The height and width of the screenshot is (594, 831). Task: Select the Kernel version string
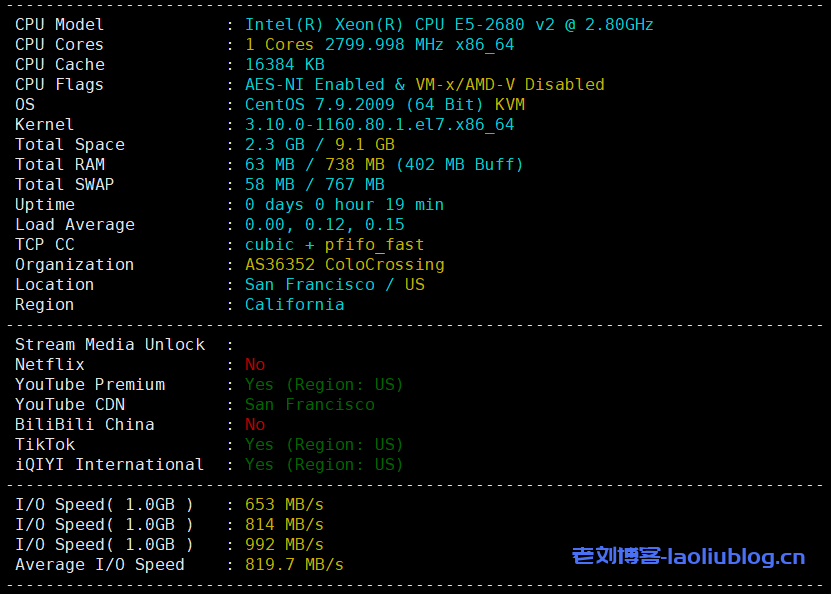click(379, 124)
